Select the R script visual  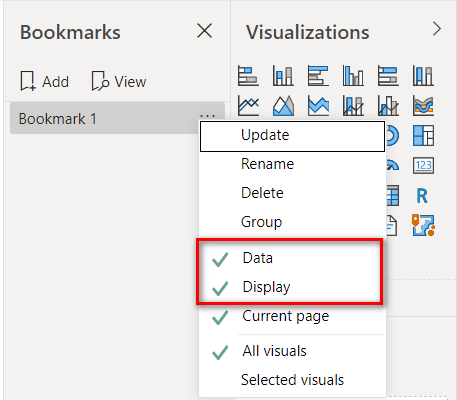pyautogui.click(x=422, y=196)
